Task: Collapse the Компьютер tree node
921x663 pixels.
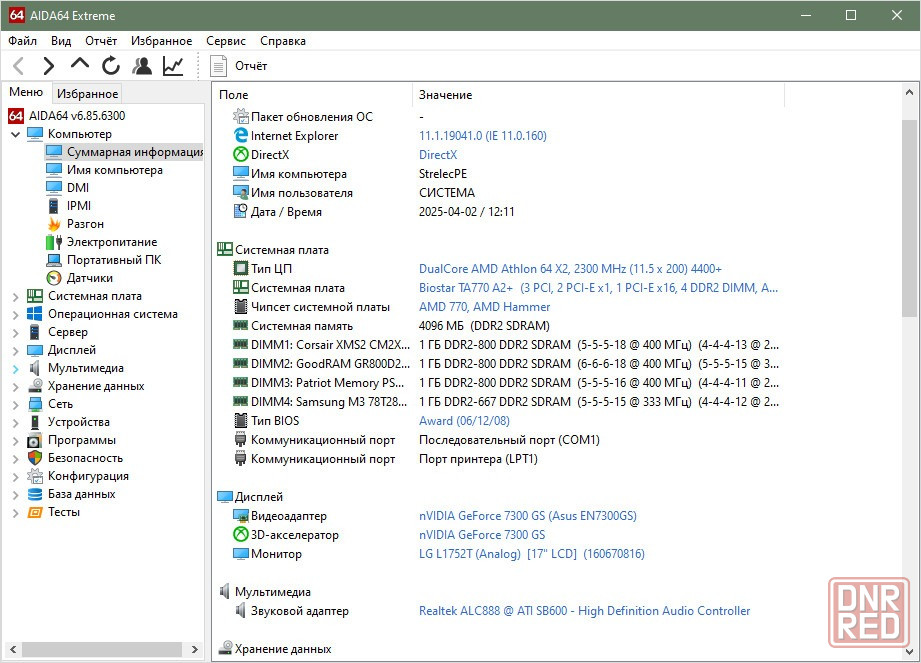Action: point(15,134)
